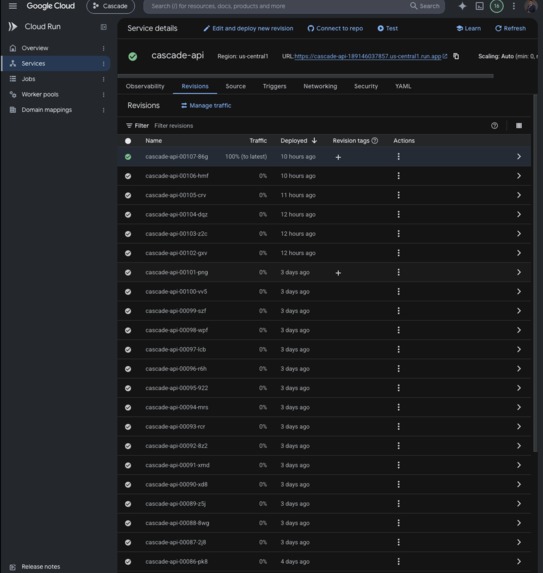This screenshot has width=543, height=573.
Task: Select revision cascade-api-00105-crv status circle
Action: pos(128,195)
